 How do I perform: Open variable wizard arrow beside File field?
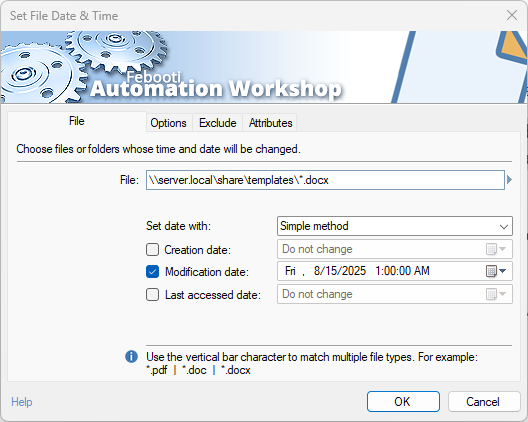pos(509,180)
